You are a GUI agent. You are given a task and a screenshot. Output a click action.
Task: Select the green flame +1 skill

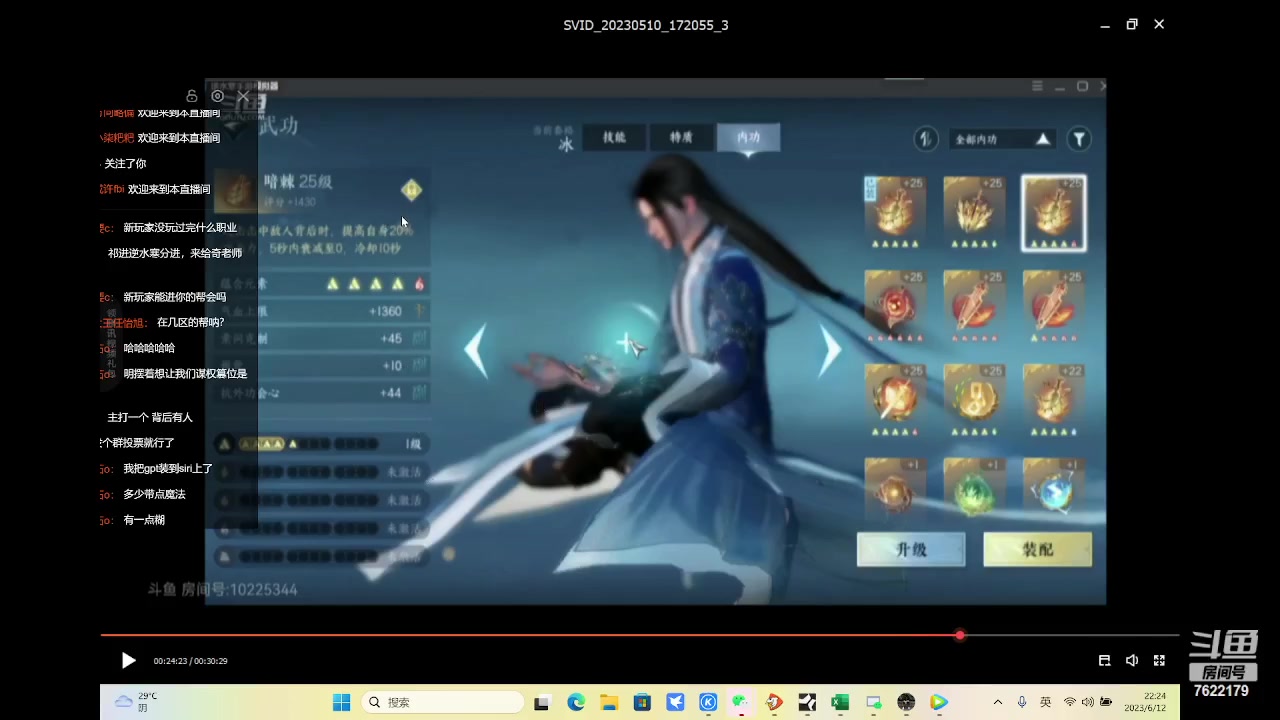[973, 487]
